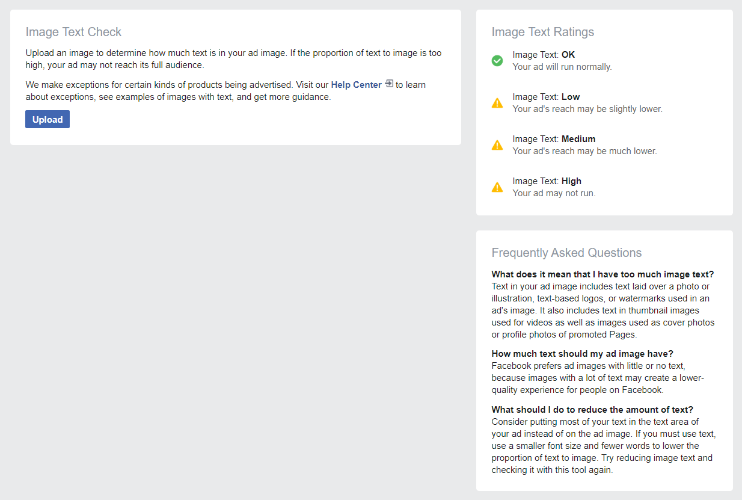Click 'Your ad's reach may be much lower.'
This screenshot has width=742, height=500.
(x=584, y=151)
